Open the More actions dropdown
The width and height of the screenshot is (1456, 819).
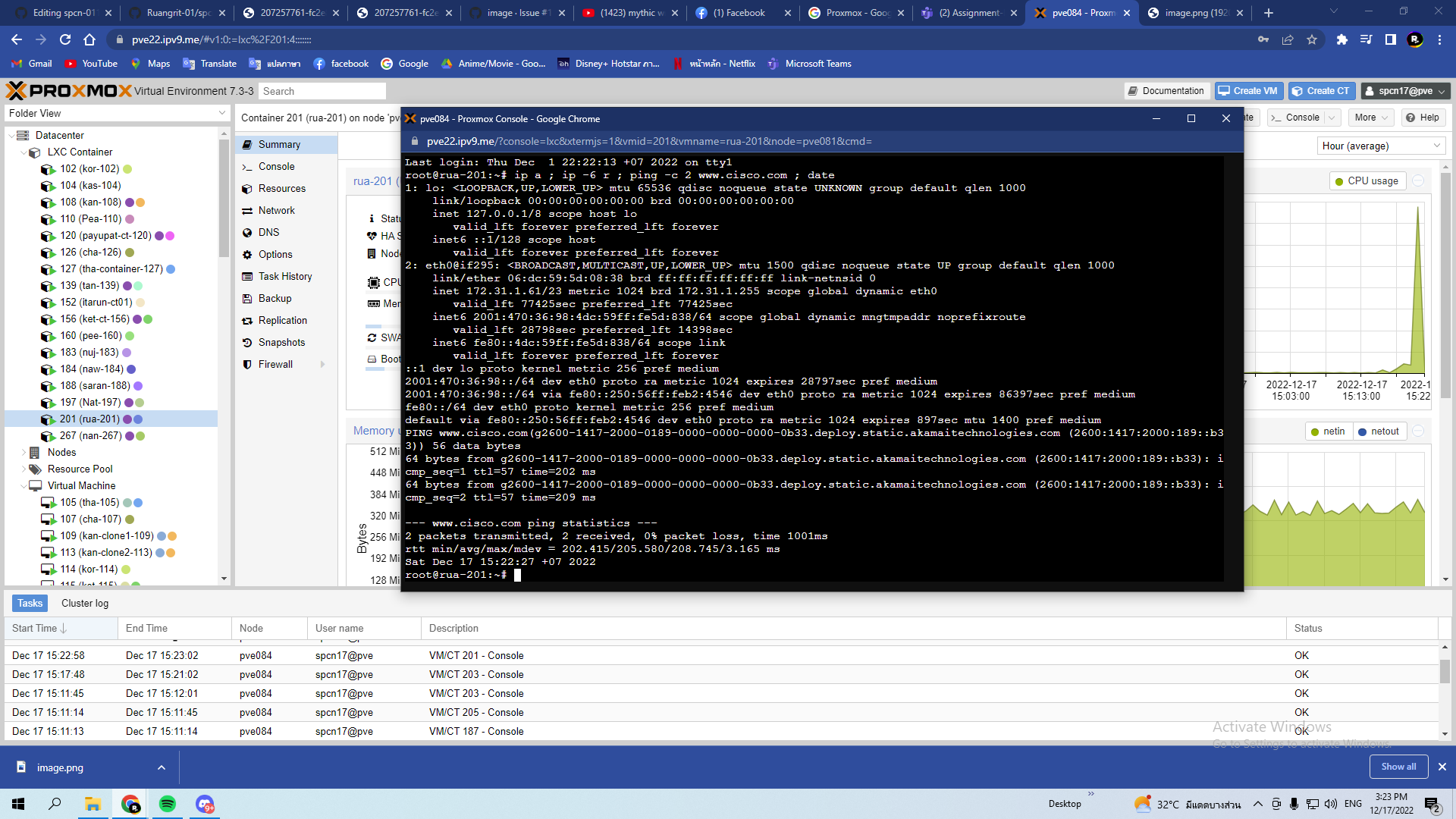click(1372, 118)
